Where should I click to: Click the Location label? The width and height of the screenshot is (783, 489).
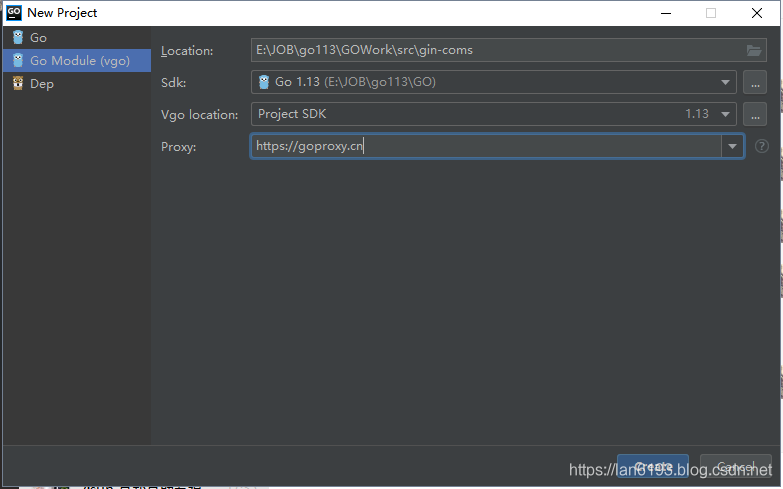[187, 51]
